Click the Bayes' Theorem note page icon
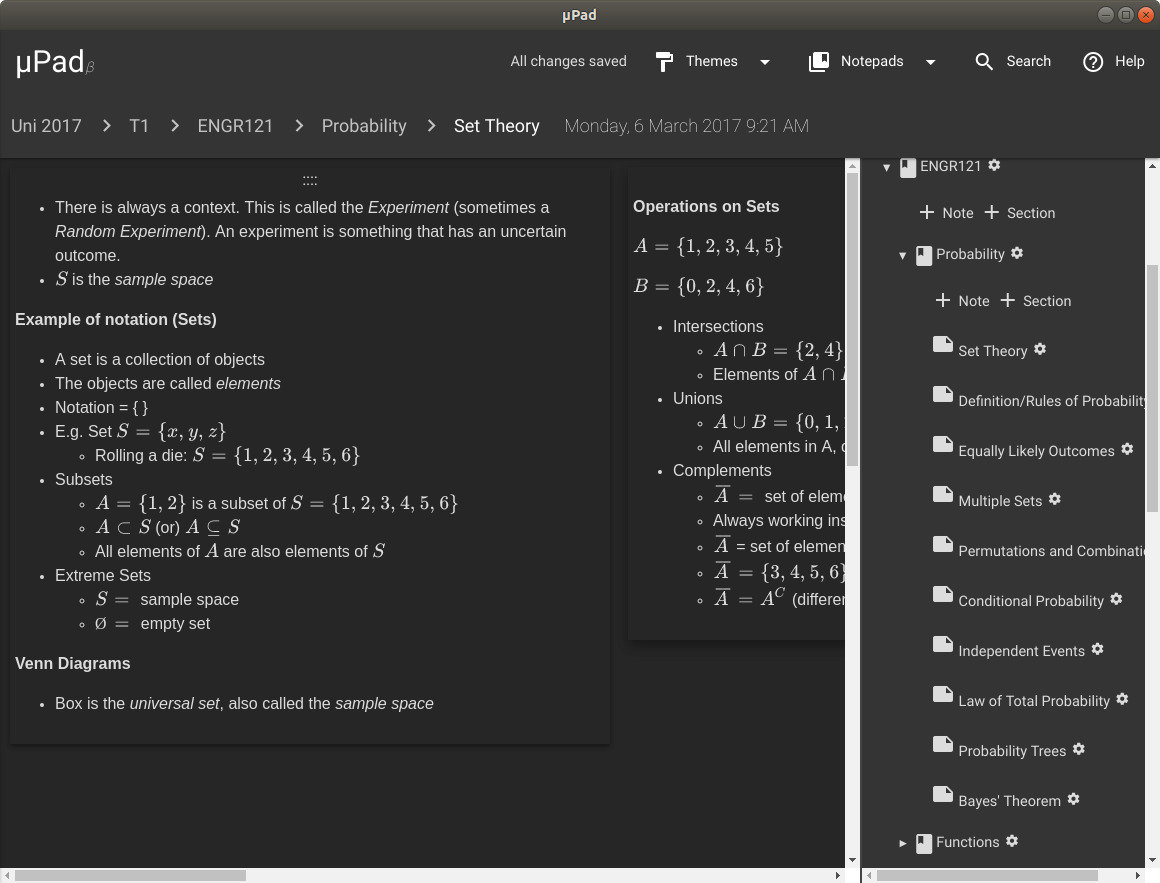Screen dimensions: 1160x883 (942, 794)
